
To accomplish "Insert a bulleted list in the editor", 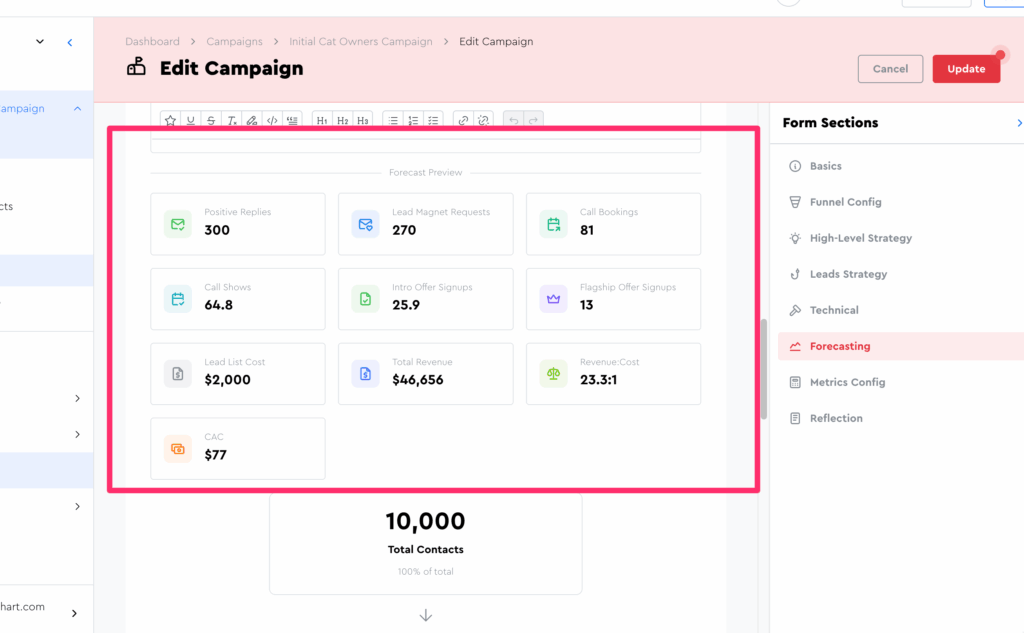I will 393,120.
